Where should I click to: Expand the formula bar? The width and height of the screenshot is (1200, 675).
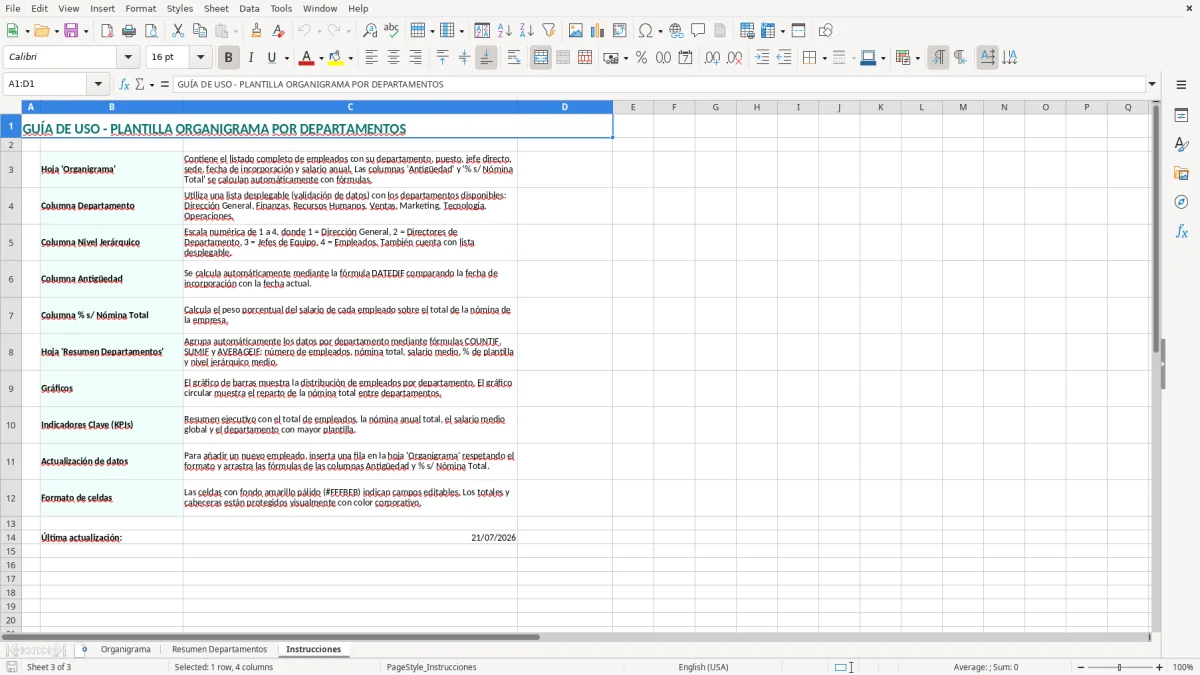[x=1152, y=84]
